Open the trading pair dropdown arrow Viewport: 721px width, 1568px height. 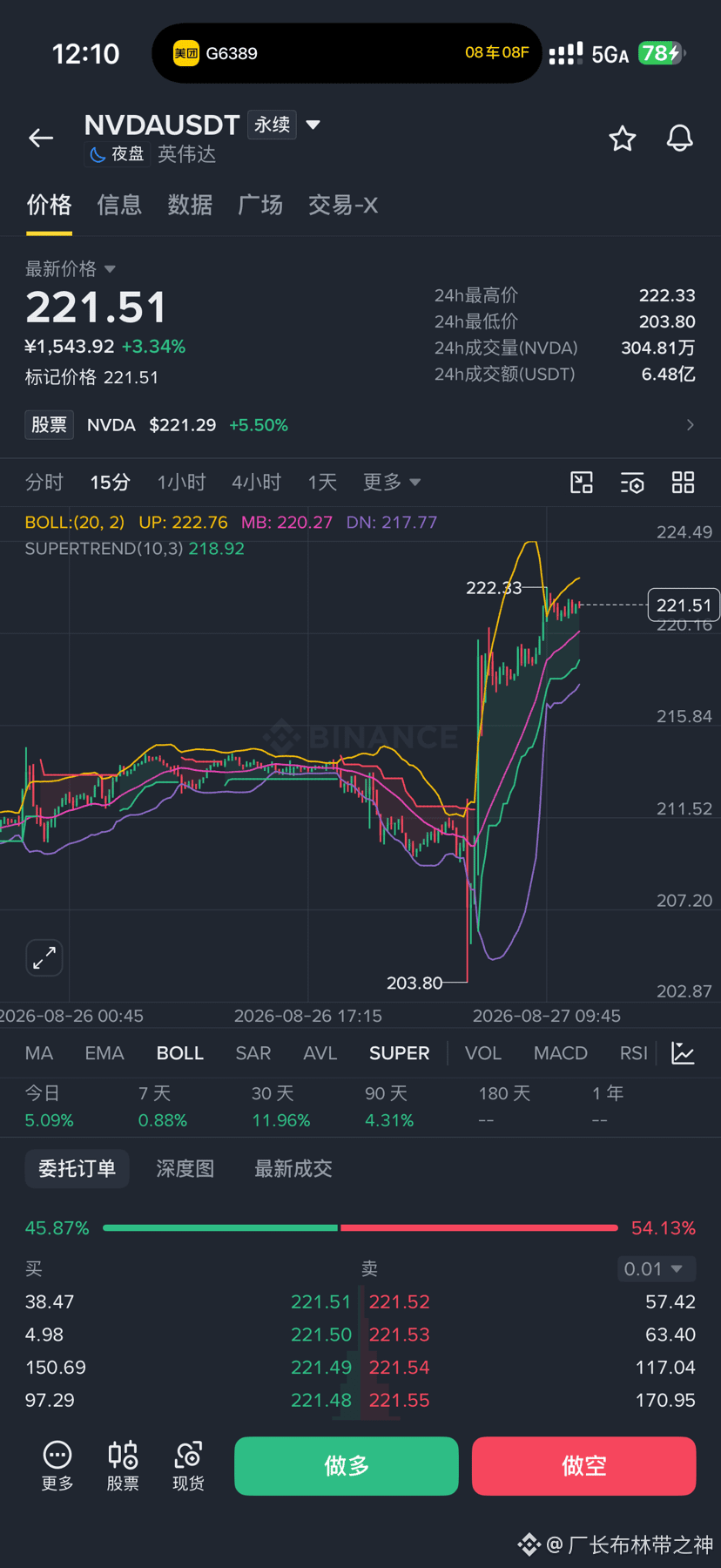click(x=313, y=125)
